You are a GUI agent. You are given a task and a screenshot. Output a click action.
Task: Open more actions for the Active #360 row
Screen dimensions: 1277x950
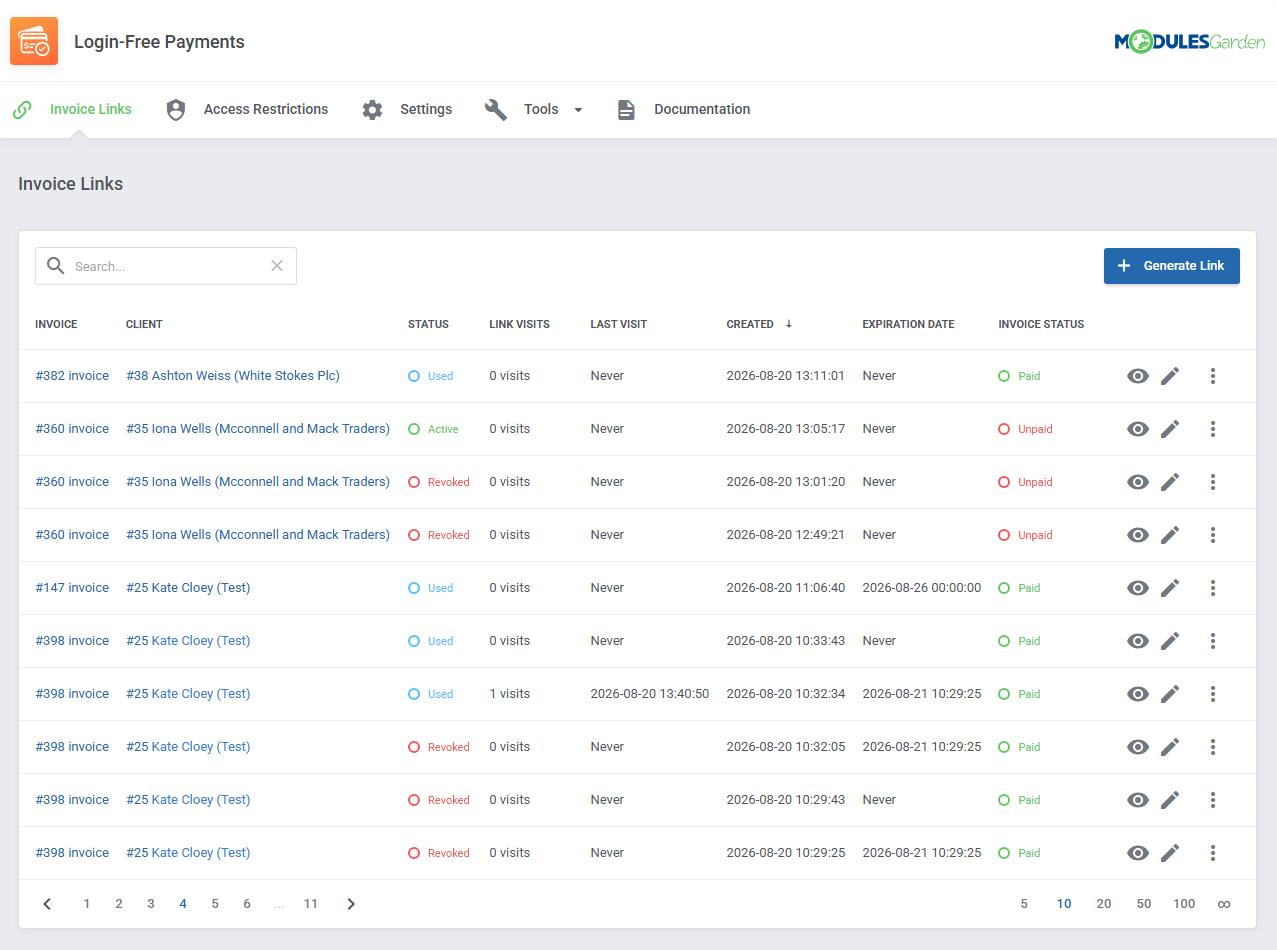click(1213, 429)
